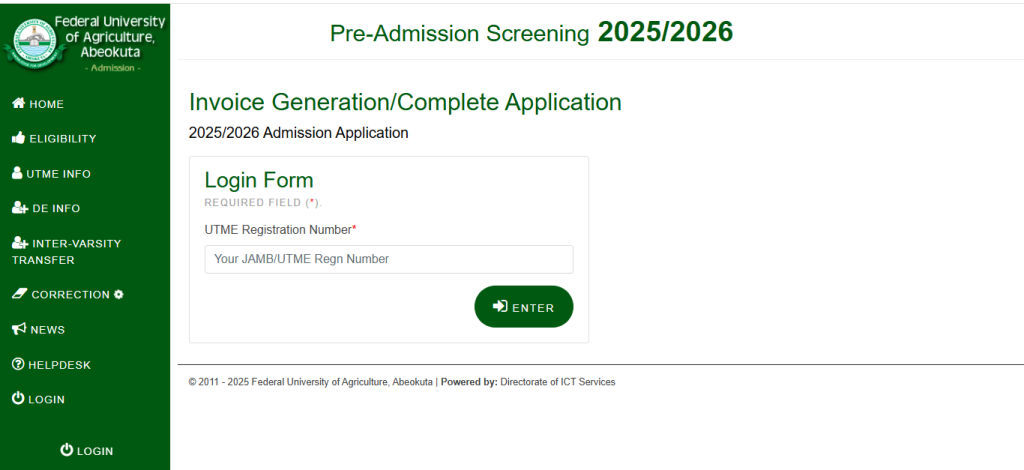Click the thumbs-up icon beside ELIGIBILITY
The image size is (1024, 470).
pos(18,138)
